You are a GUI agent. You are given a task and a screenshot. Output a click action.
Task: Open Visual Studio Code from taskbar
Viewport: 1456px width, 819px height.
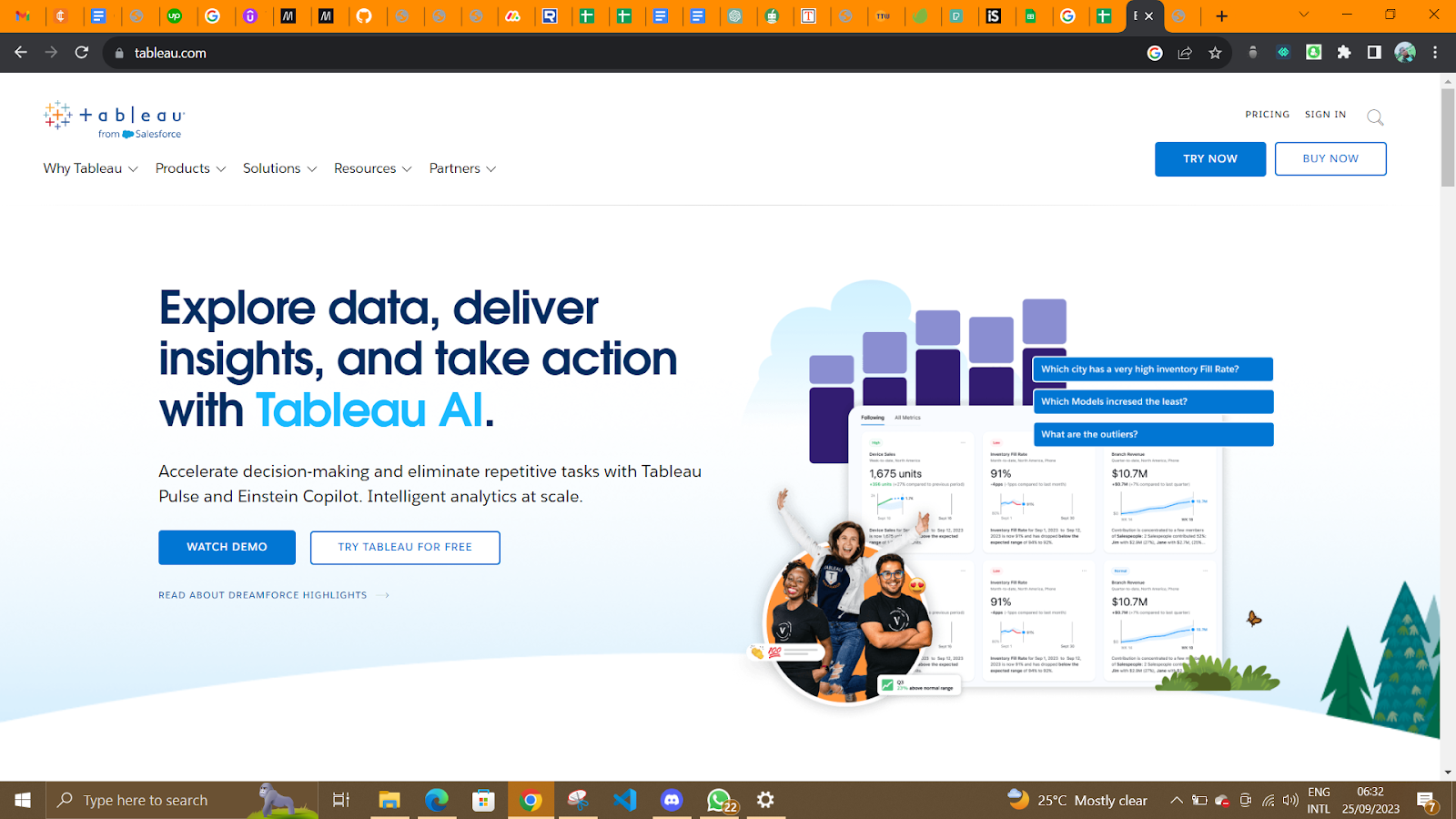point(625,800)
